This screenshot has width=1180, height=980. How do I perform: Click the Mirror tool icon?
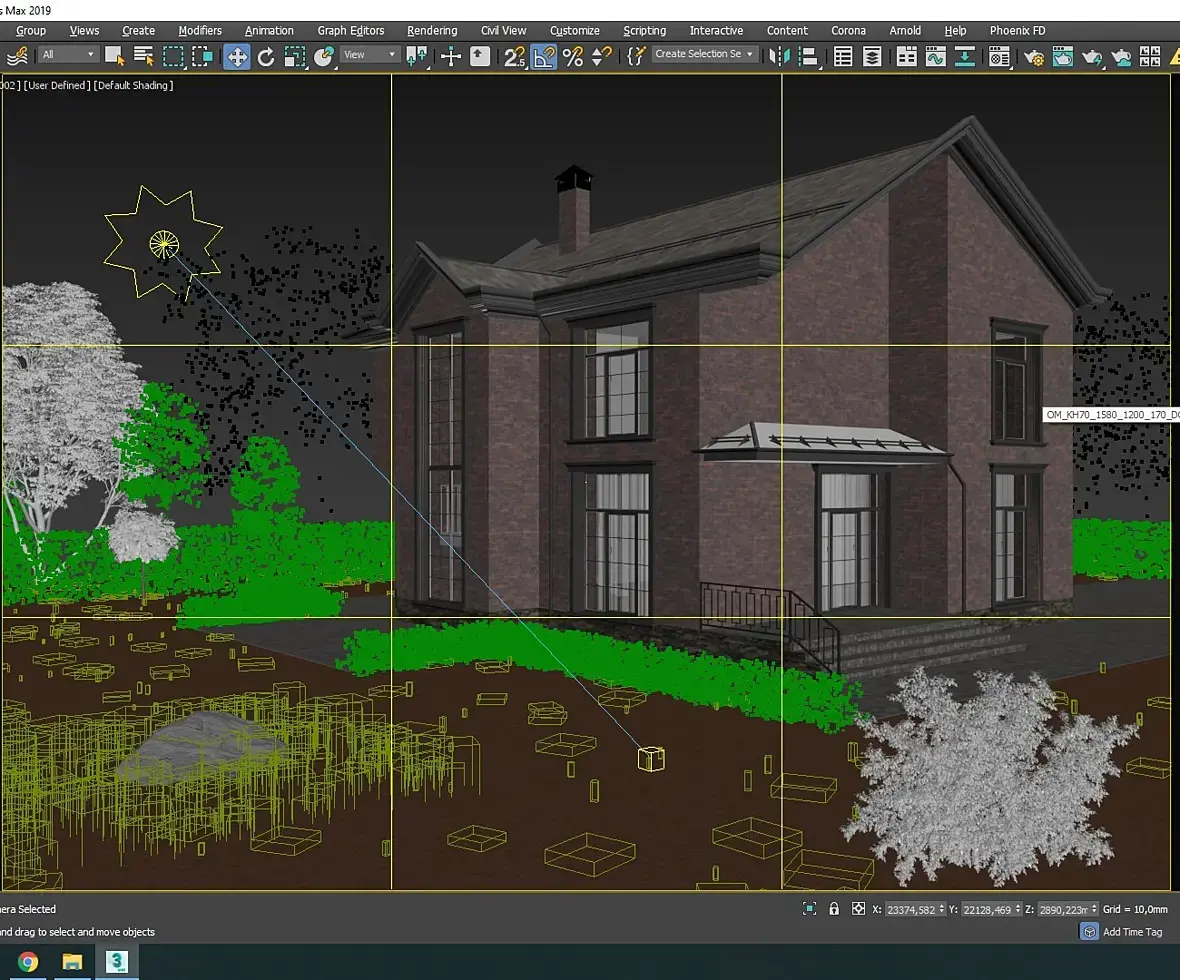pos(780,56)
